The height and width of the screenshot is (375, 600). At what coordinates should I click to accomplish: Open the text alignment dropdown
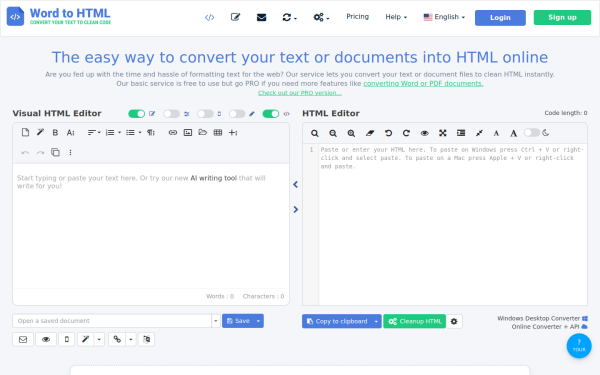(x=94, y=132)
